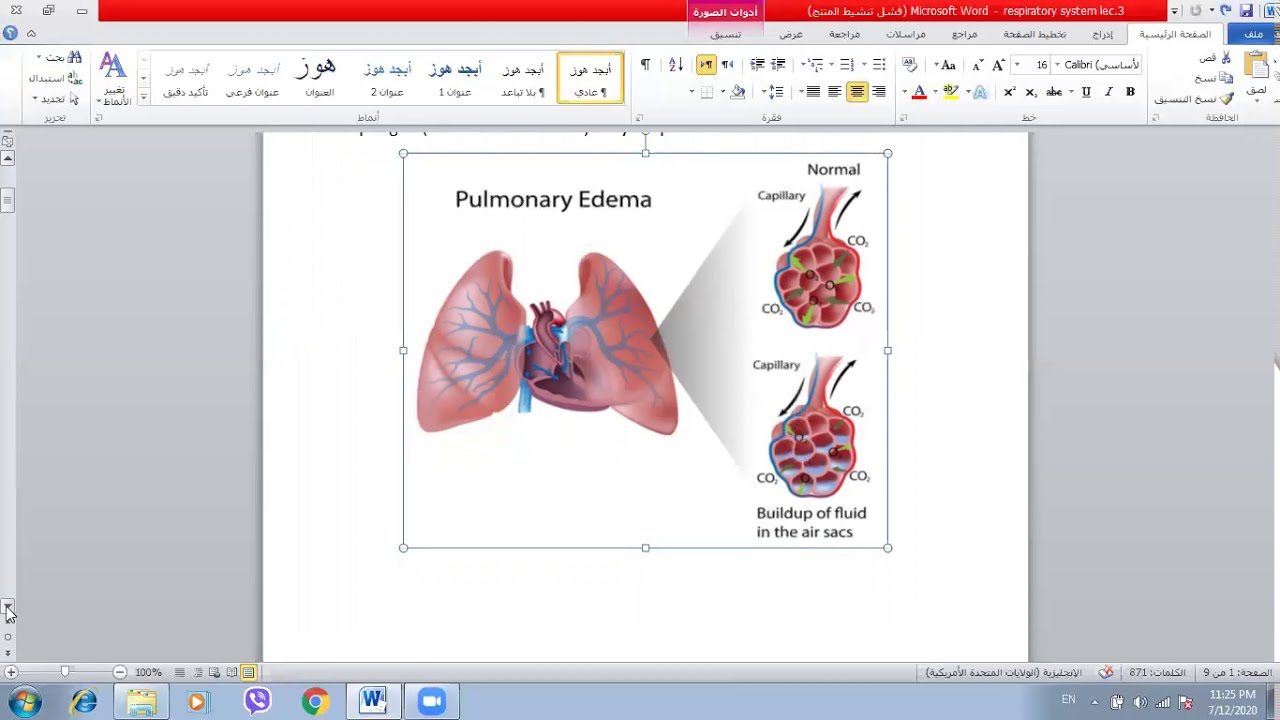Apply bullet list formatting
Image resolution: width=1280 pixels, height=720 pixels.
tap(879, 65)
